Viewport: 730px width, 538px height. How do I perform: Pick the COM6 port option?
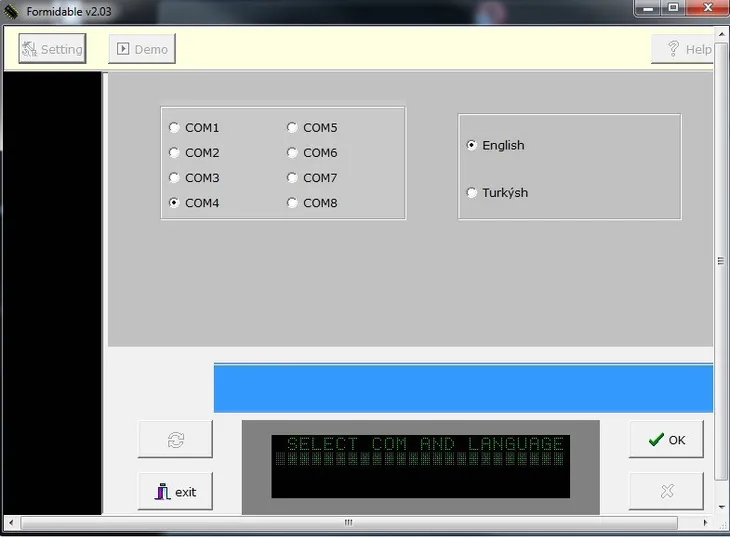pyautogui.click(x=293, y=153)
